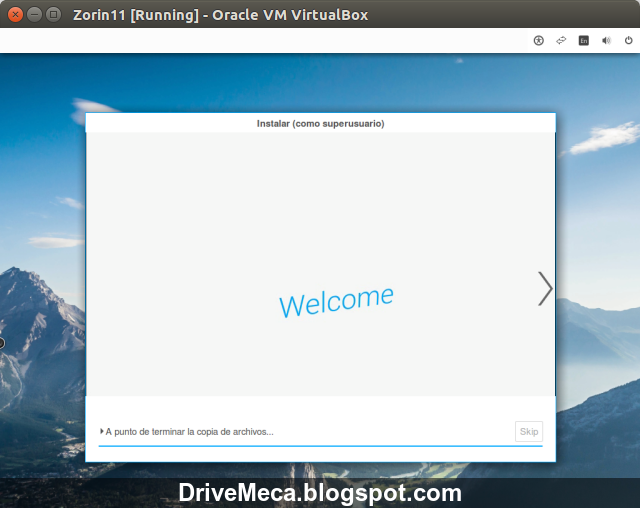Open the accessibility menu icon

pyautogui.click(x=538, y=40)
